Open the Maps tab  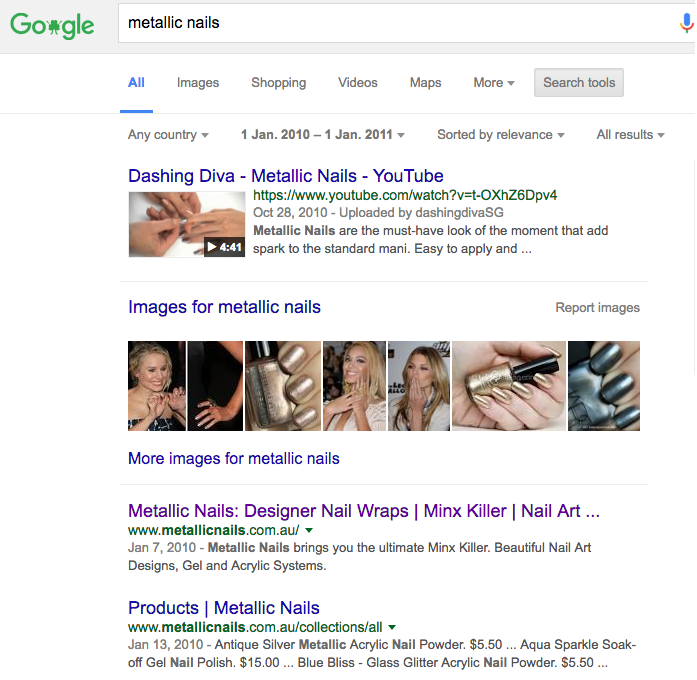[x=425, y=83]
